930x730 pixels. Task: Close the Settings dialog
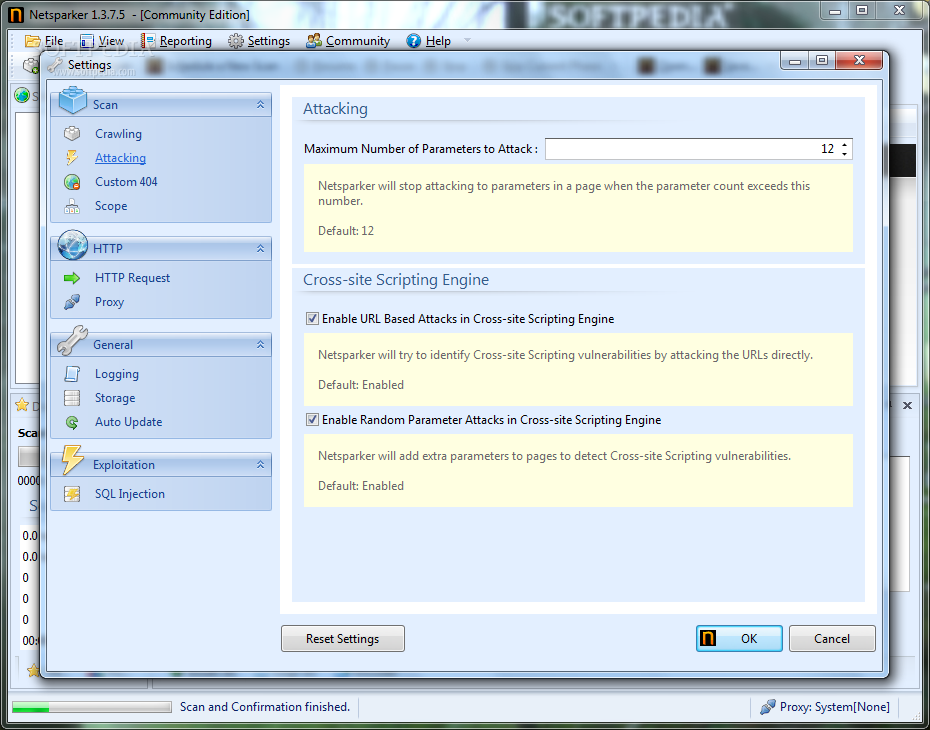[x=859, y=60]
